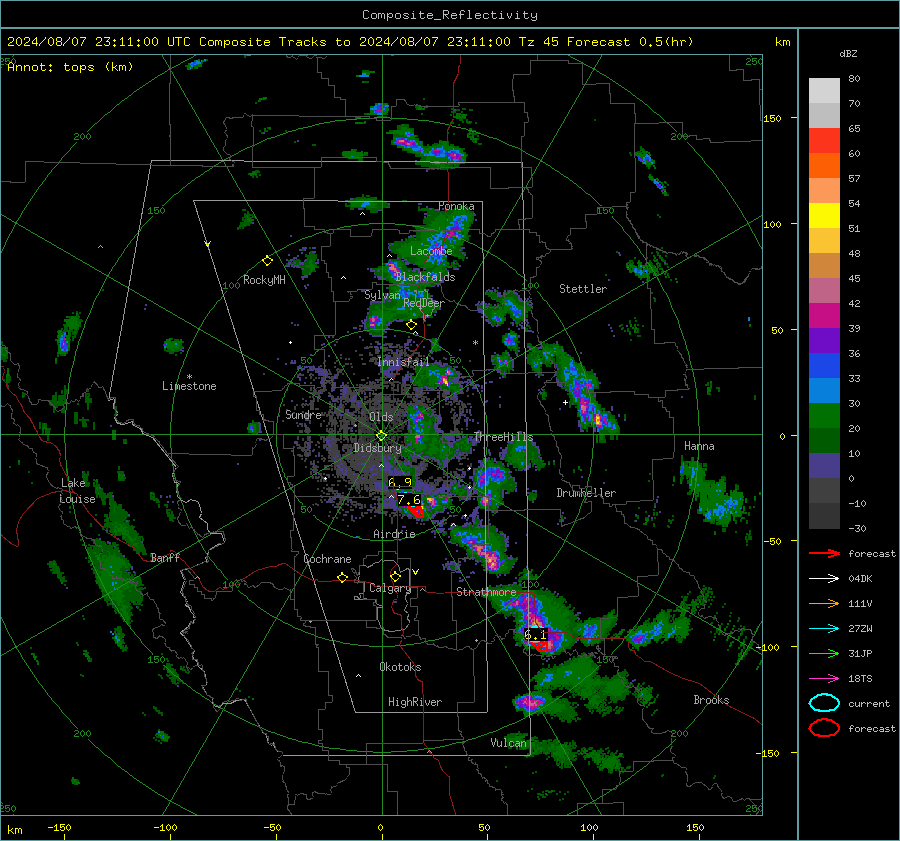Select the magenta swatch in dBZ scale
The width and height of the screenshot is (900, 841).
824,316
